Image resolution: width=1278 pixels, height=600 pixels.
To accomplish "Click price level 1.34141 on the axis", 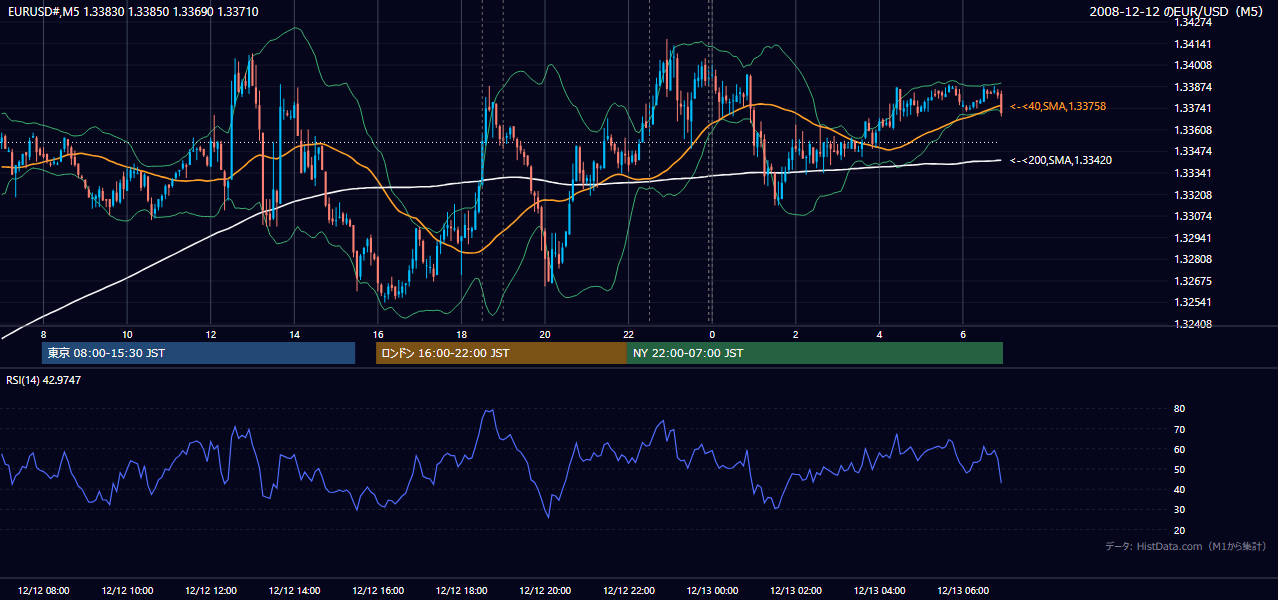I will [x=1194, y=44].
